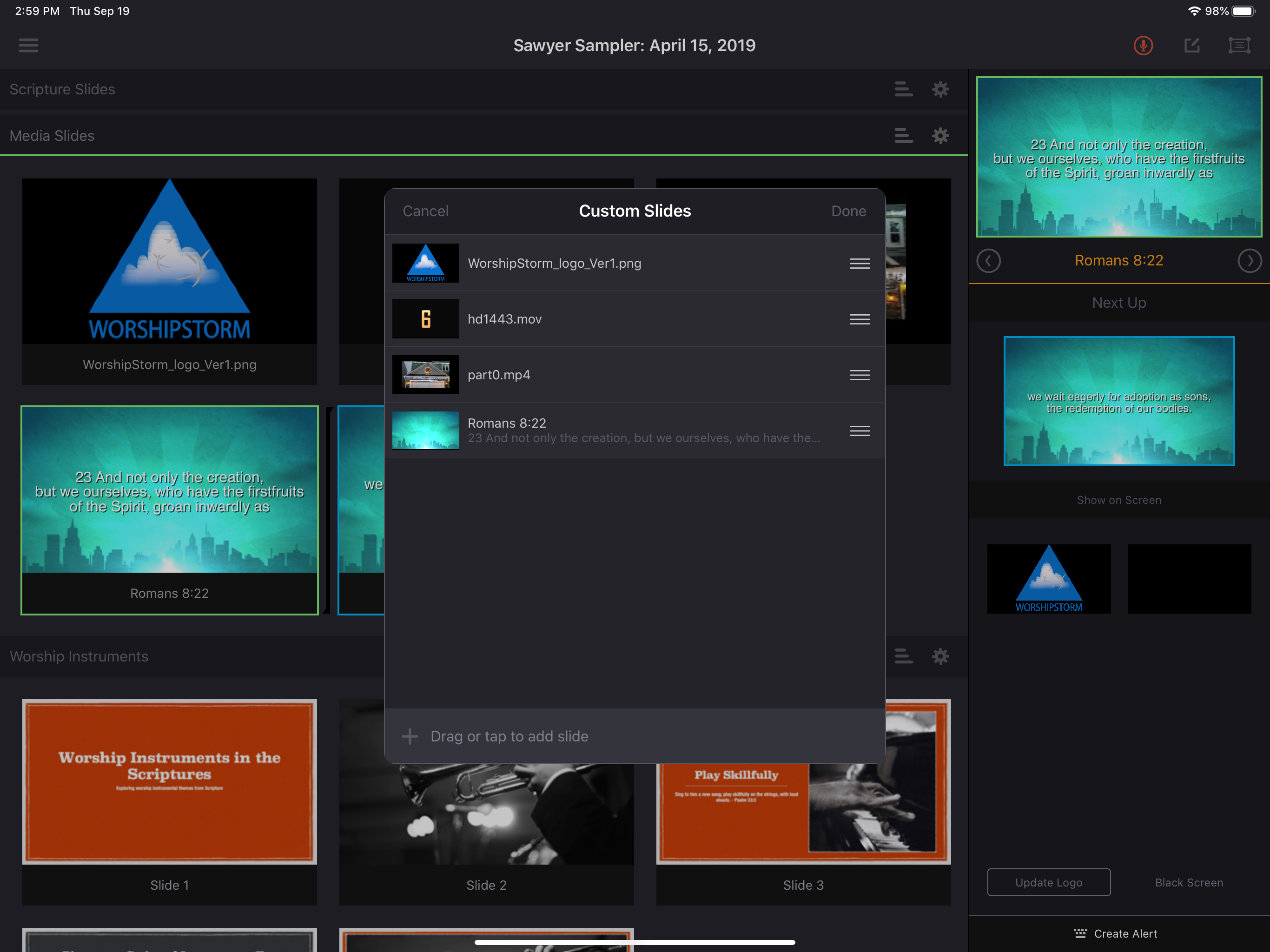Open Scripture Slides settings gear
This screenshot has height=952, width=1270.
tap(940, 89)
